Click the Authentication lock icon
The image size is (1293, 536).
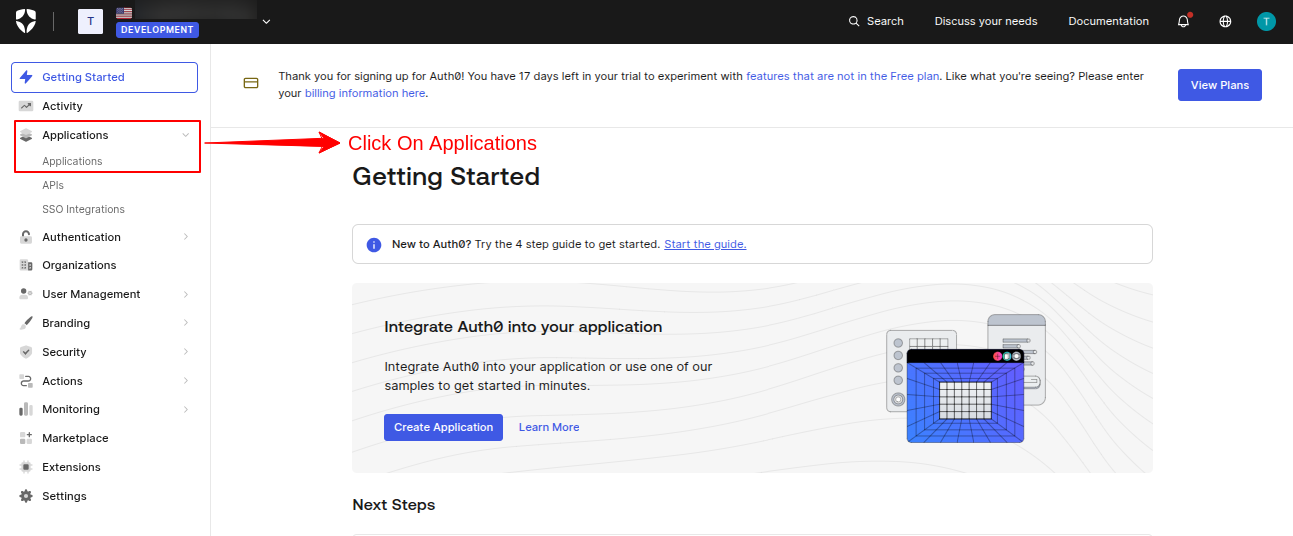pyautogui.click(x=26, y=237)
